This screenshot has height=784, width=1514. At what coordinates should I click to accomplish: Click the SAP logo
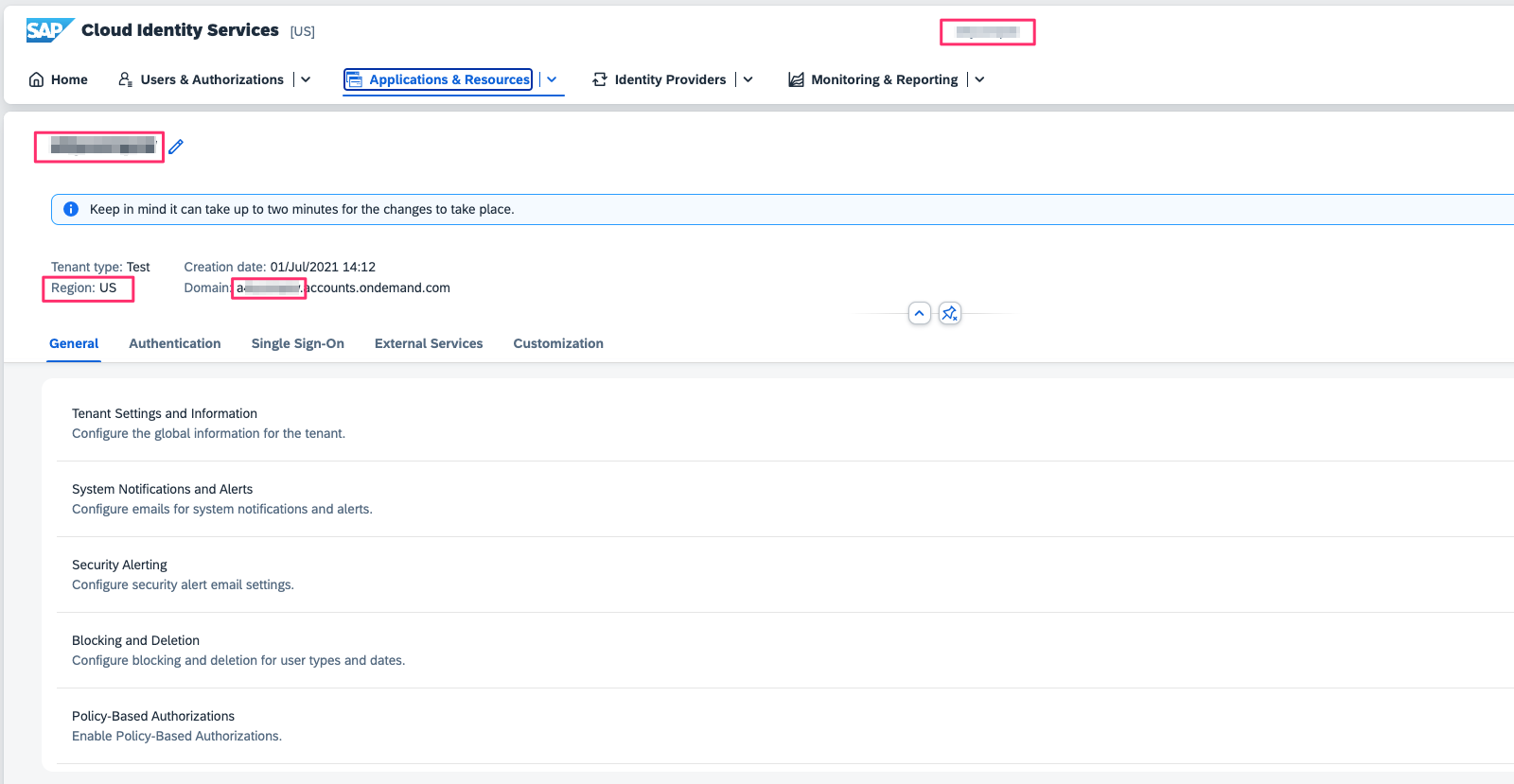click(x=49, y=30)
